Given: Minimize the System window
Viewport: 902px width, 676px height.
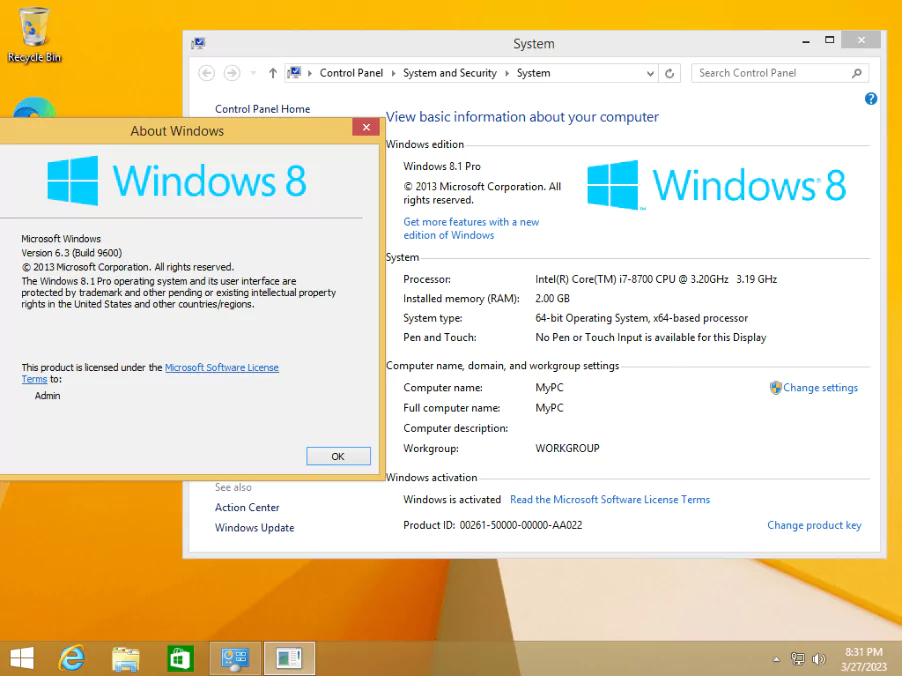Looking at the screenshot, I should tap(806, 41).
